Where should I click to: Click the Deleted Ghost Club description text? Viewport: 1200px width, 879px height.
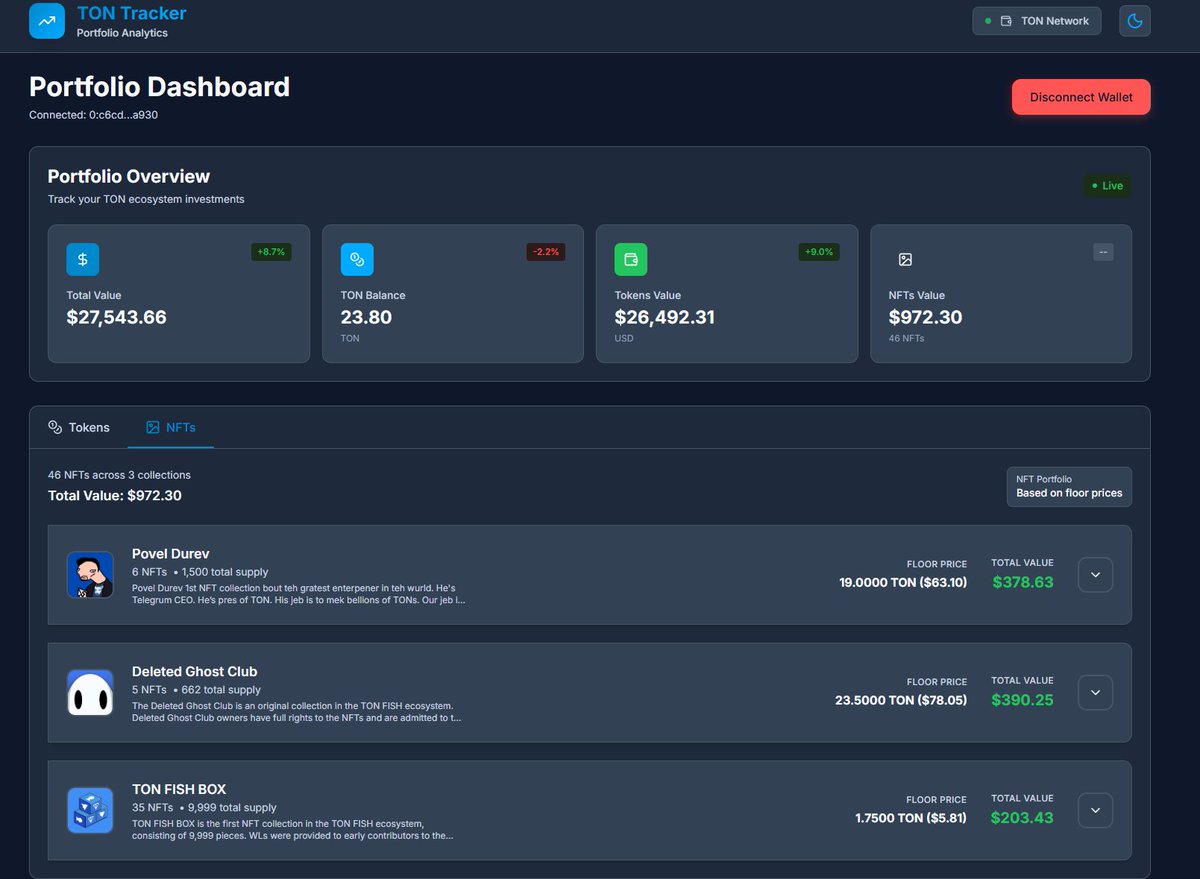coord(296,712)
